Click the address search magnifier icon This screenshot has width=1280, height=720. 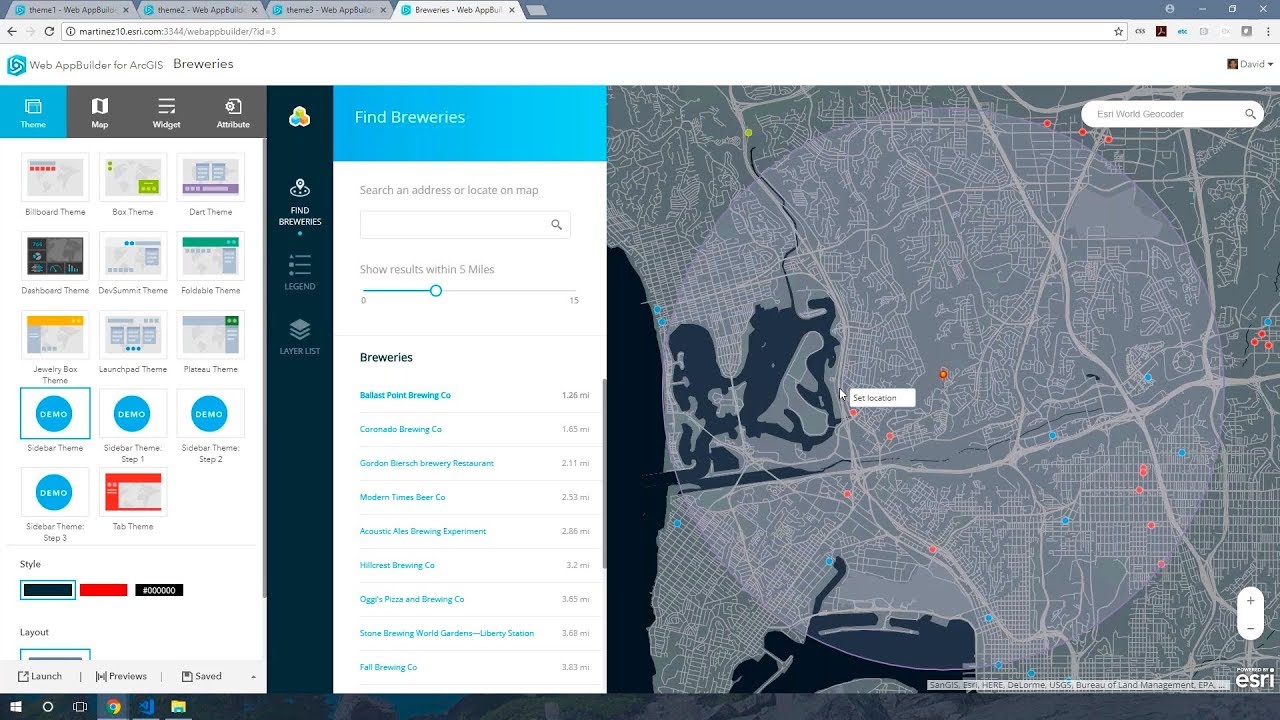[557, 225]
